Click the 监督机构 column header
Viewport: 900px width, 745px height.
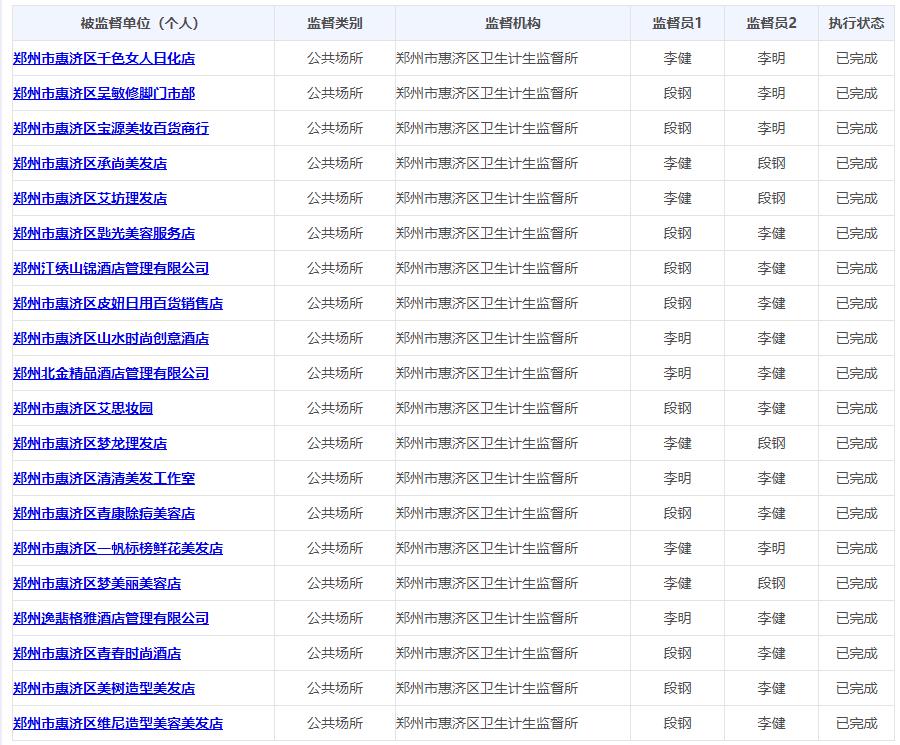click(x=513, y=23)
